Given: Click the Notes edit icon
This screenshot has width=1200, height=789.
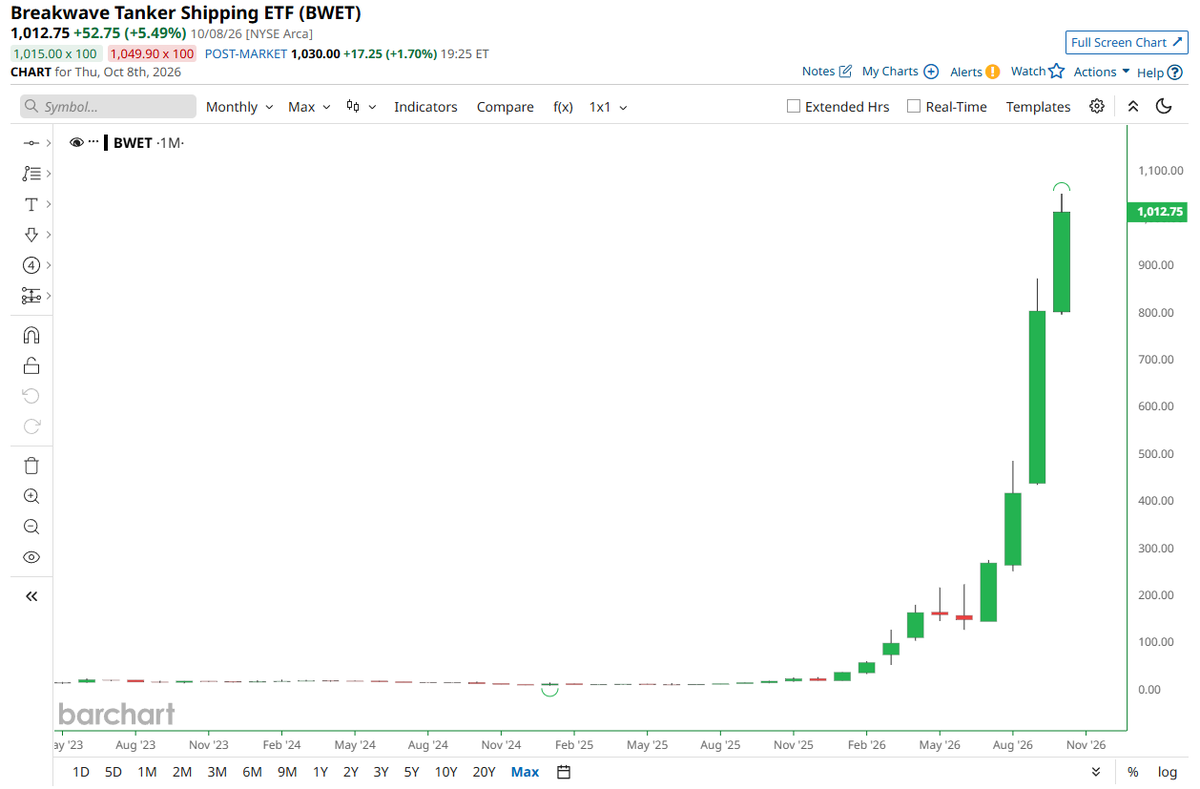Looking at the screenshot, I should pyautogui.click(x=845, y=71).
